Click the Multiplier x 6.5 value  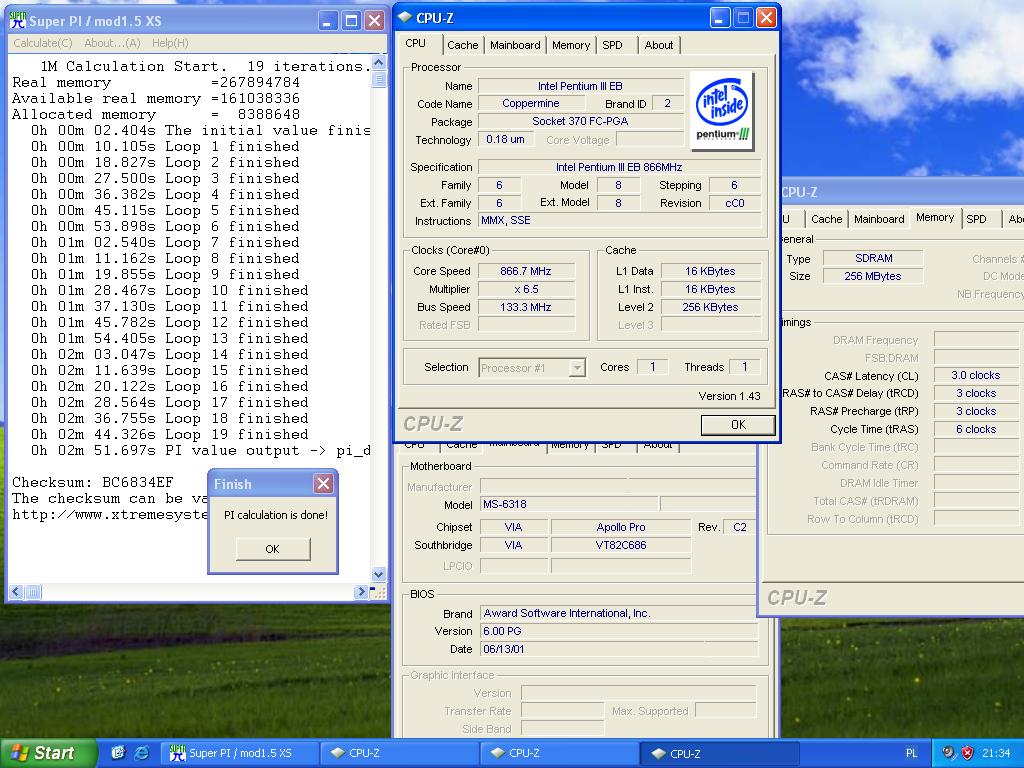coord(526,289)
